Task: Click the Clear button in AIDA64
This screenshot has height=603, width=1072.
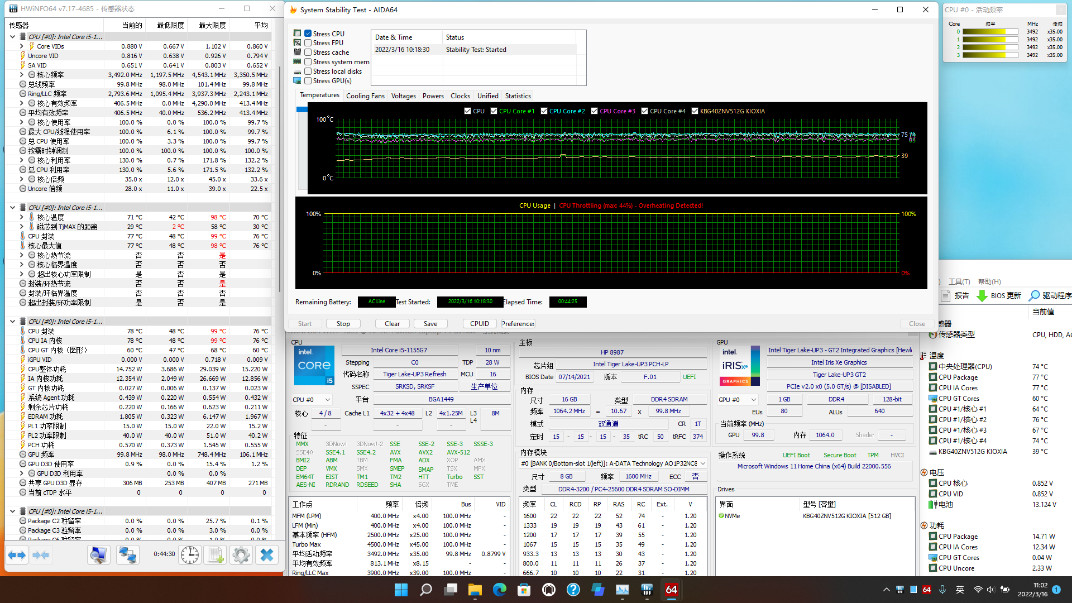Action: pos(392,323)
